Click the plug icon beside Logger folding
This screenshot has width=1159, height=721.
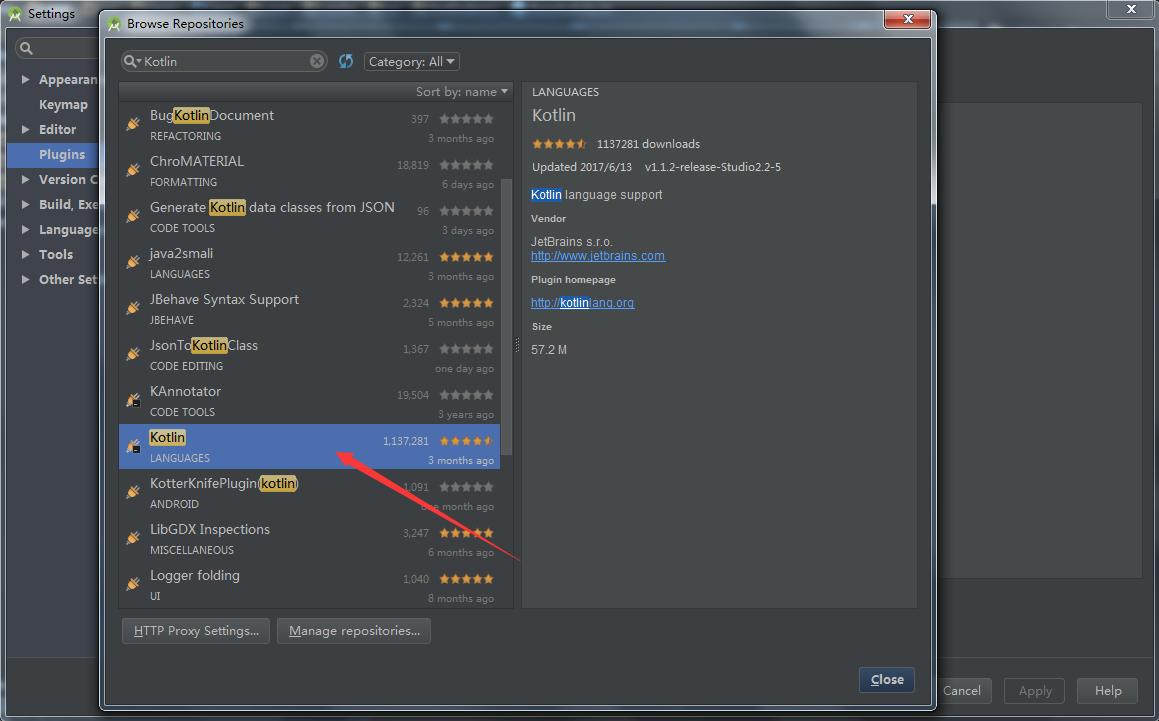pyautogui.click(x=133, y=584)
